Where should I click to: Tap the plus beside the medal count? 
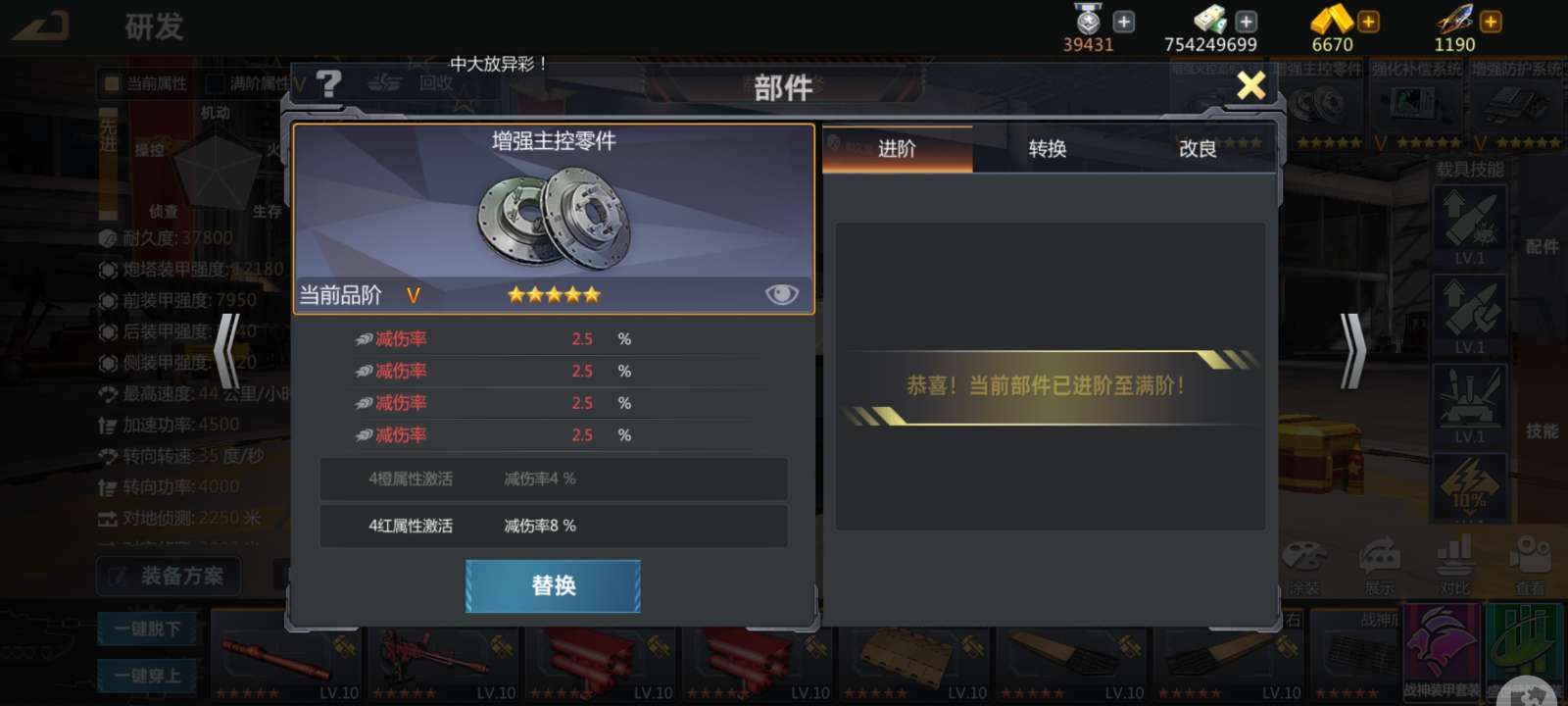(1124, 21)
